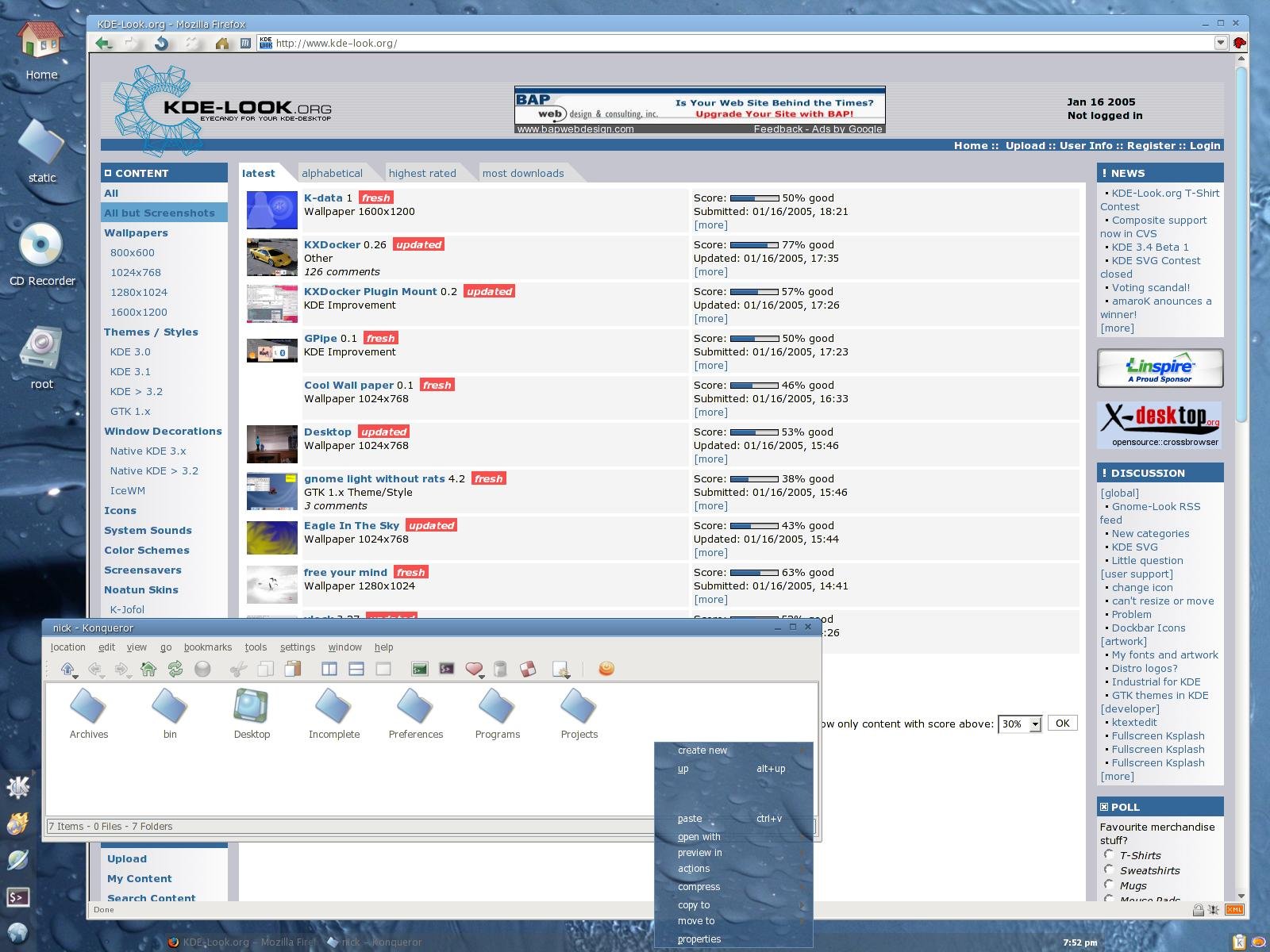Click the Firefox bookmarks sidebar icon

coord(245,44)
